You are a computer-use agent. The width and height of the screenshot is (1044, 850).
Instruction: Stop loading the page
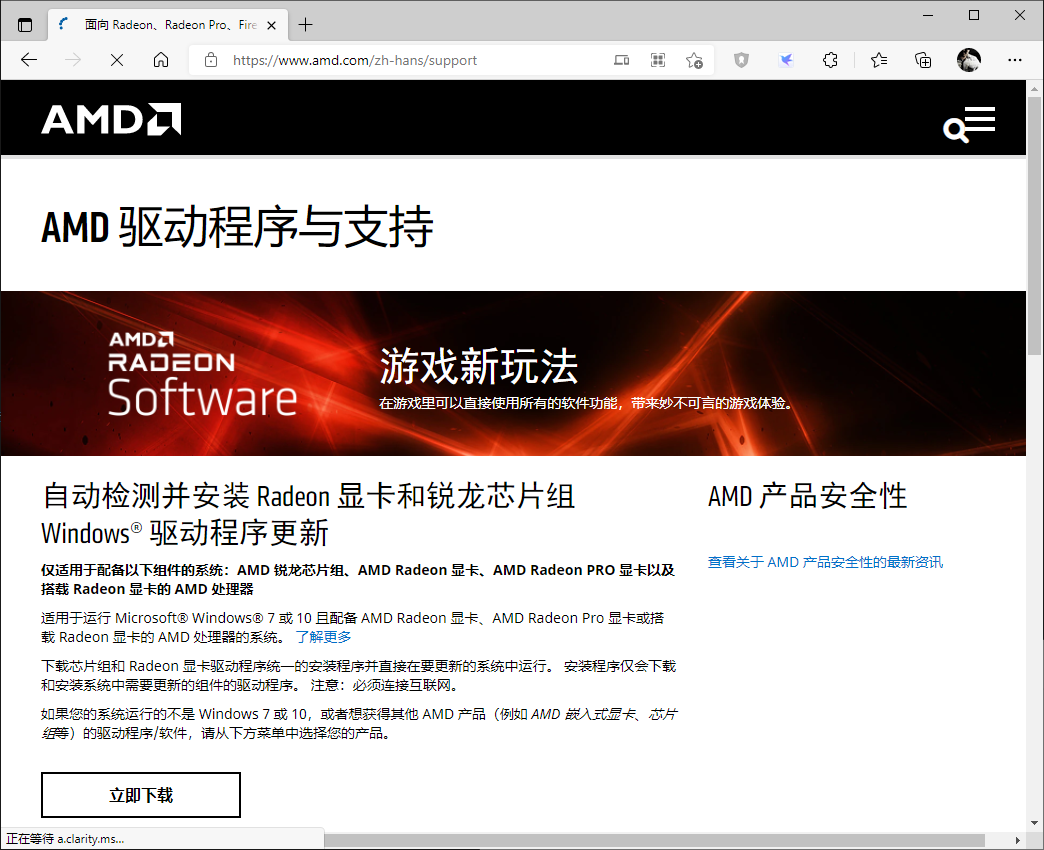(117, 61)
